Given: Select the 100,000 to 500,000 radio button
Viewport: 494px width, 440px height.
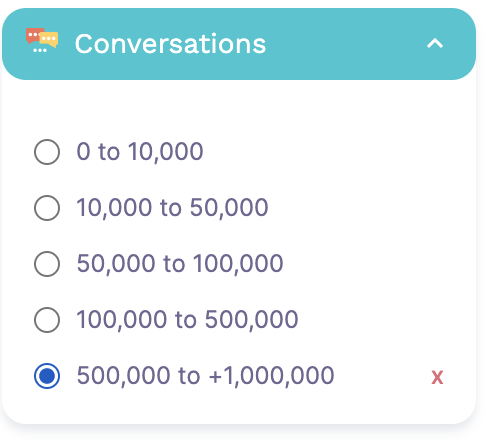Looking at the screenshot, I should click(x=47, y=320).
